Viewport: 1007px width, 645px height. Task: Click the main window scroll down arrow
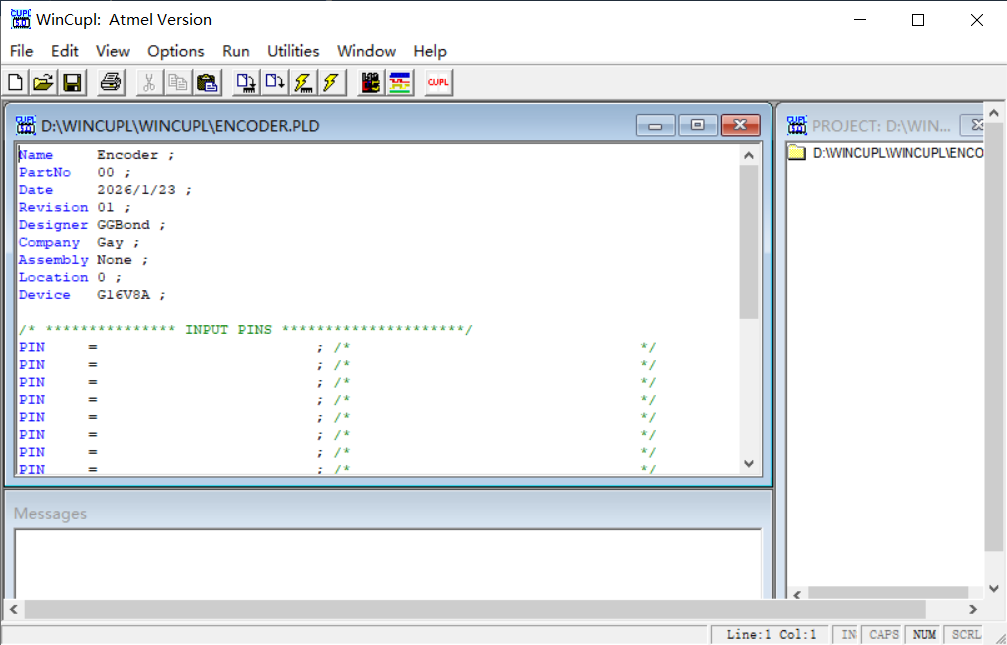click(x=994, y=588)
